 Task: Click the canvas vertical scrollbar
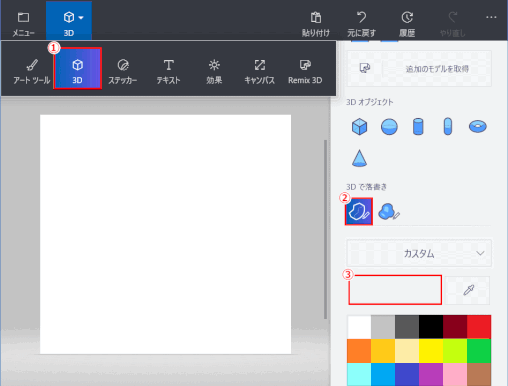point(325,229)
